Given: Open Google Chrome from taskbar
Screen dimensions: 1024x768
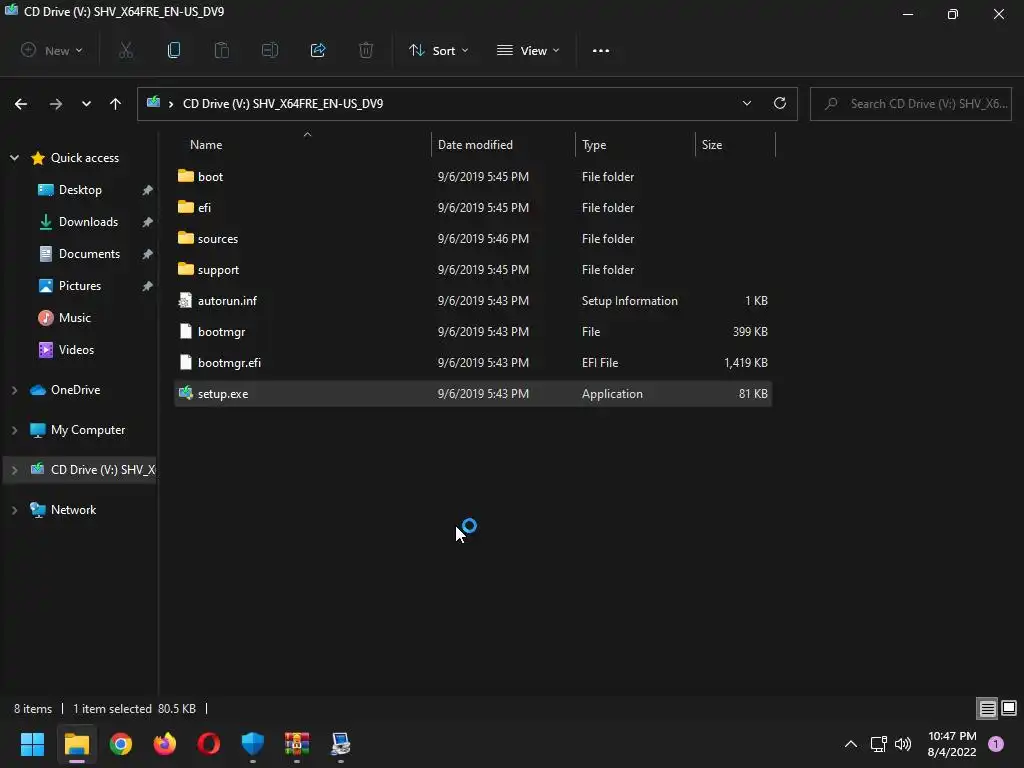Looking at the screenshot, I should point(121,744).
